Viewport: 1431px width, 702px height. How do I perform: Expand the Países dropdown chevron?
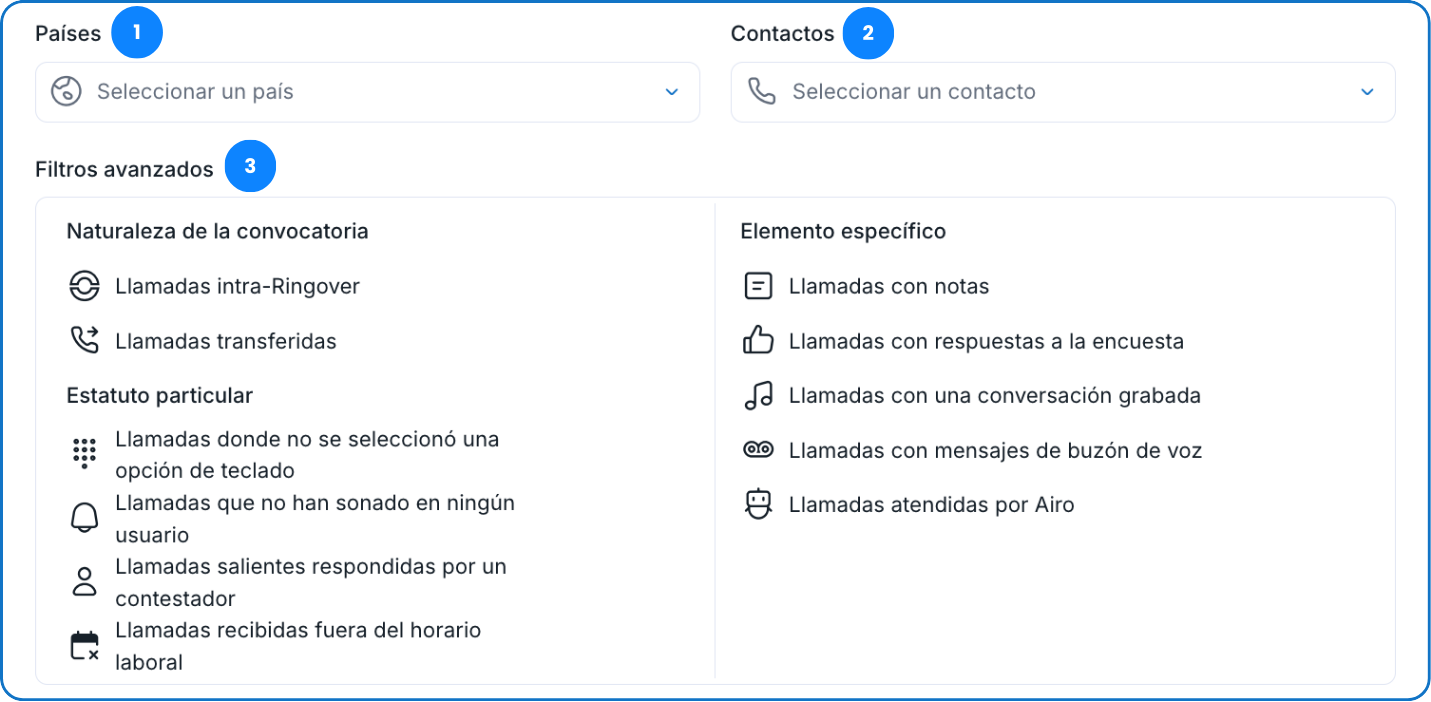pyautogui.click(x=671, y=92)
